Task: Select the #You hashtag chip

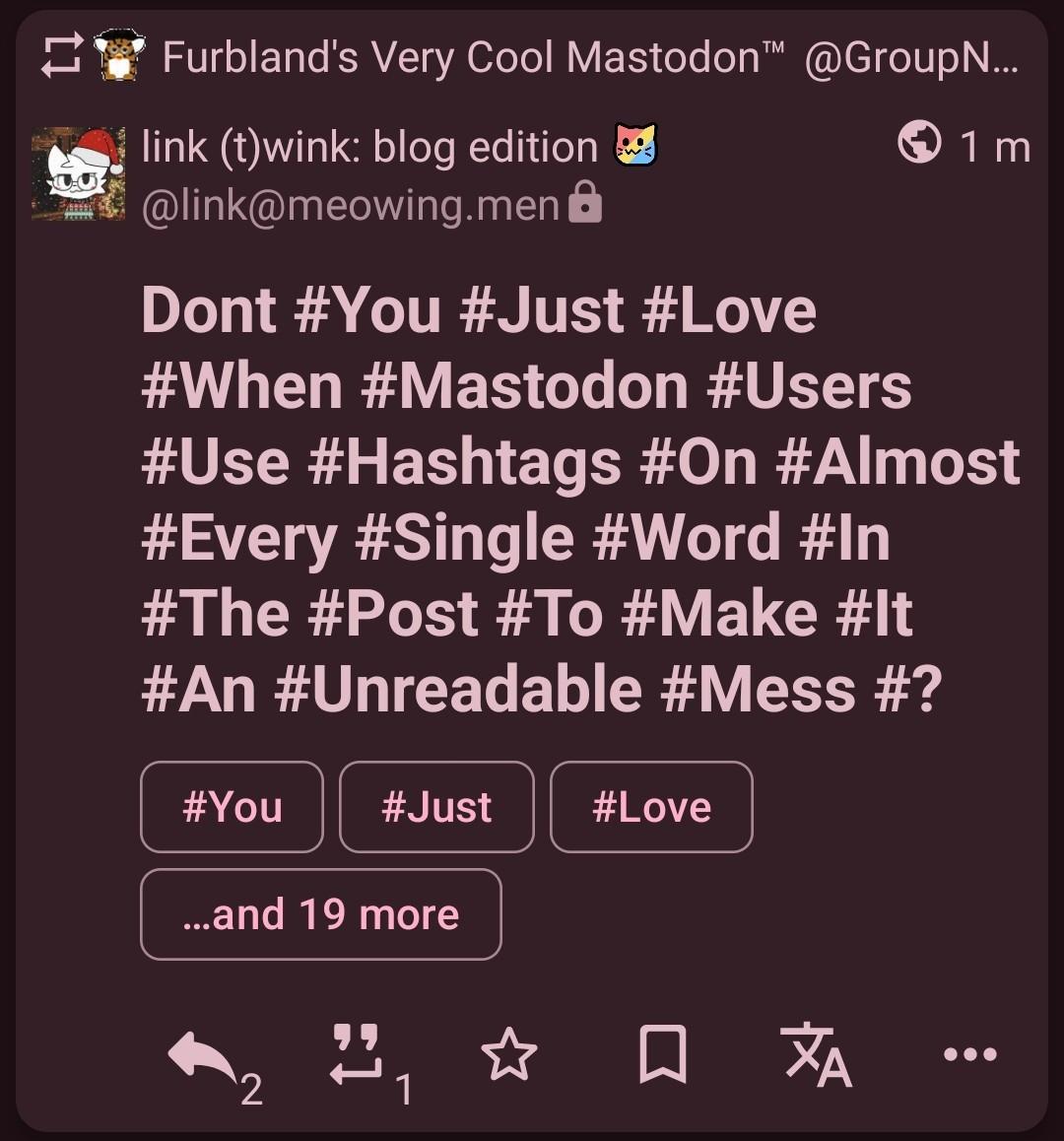Action: click(x=232, y=807)
